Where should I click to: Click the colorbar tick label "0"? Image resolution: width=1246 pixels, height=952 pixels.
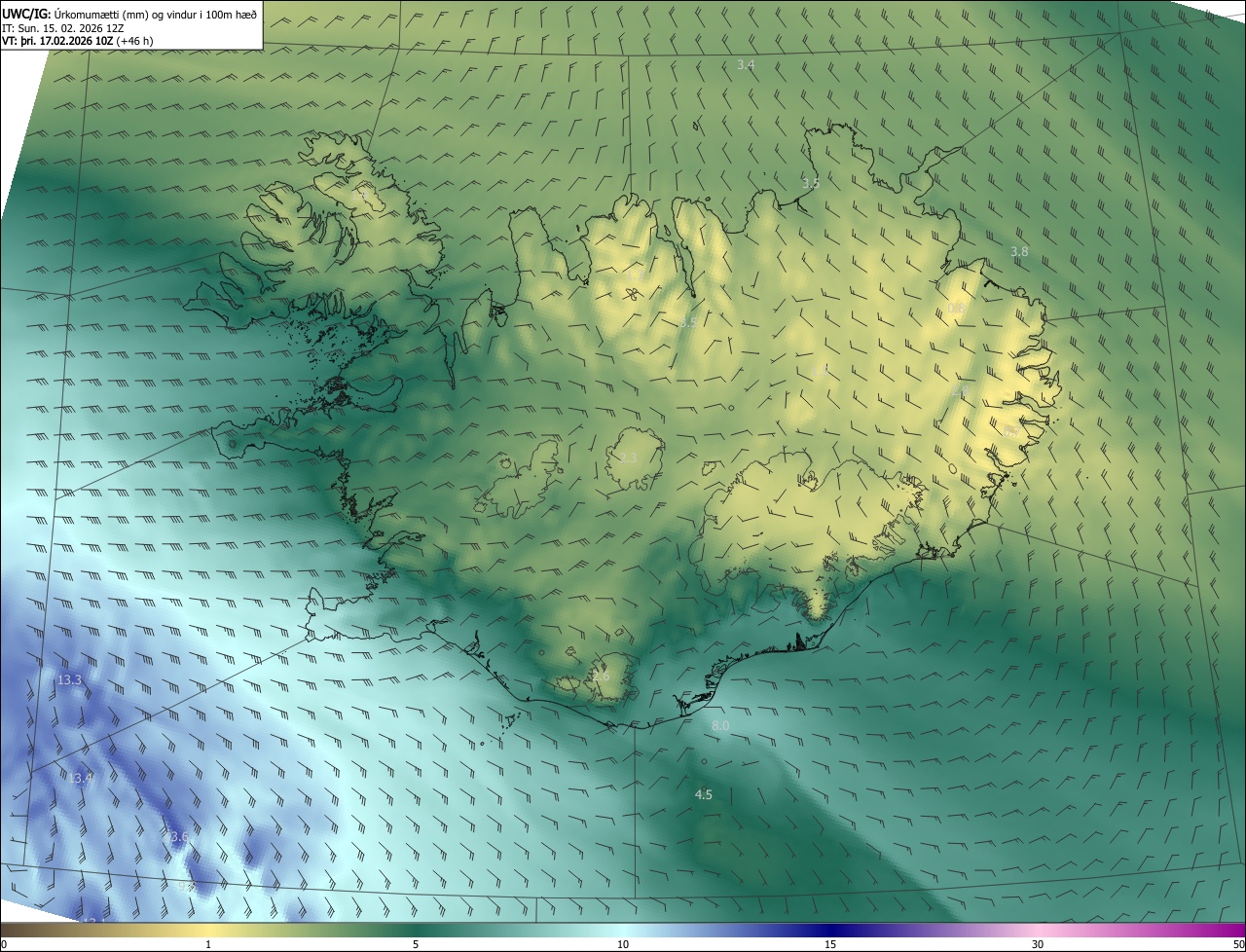(4, 944)
